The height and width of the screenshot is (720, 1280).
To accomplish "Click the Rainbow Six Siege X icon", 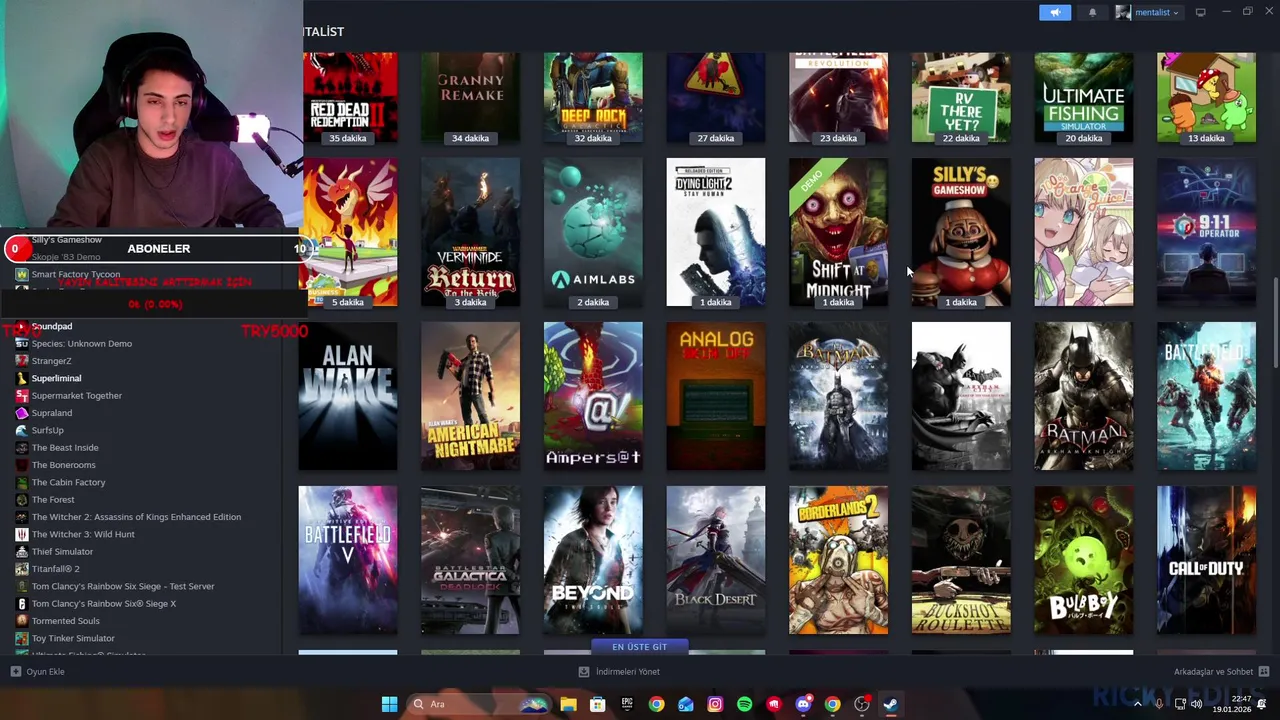I will point(22,604).
